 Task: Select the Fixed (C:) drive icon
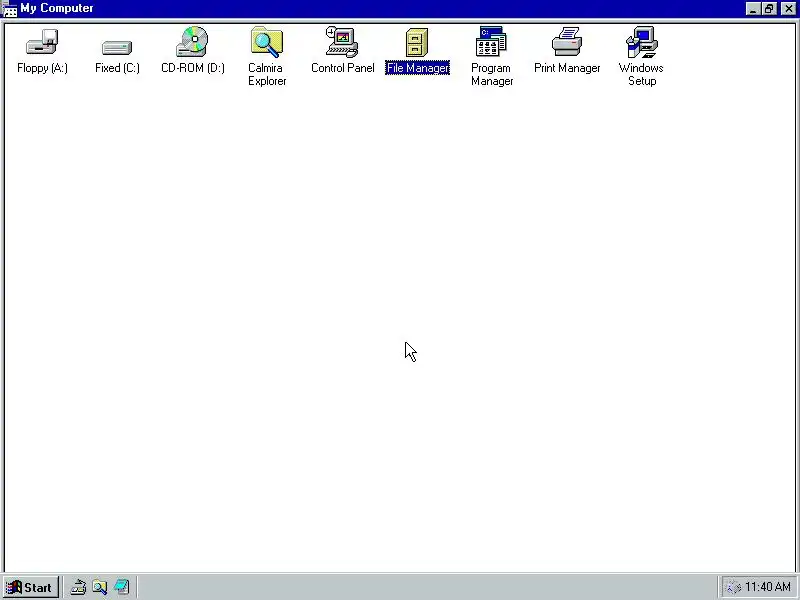[117, 47]
